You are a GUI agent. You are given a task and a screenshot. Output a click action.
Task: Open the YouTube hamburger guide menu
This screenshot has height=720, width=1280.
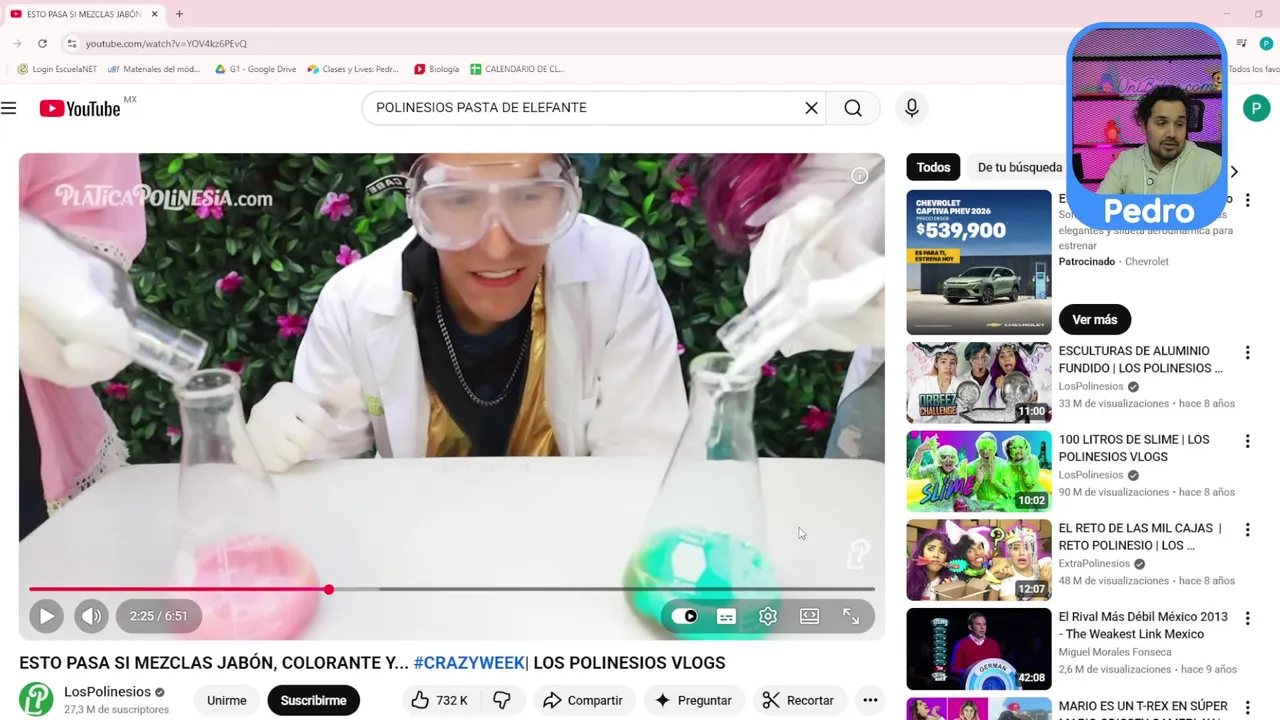click(x=9, y=108)
